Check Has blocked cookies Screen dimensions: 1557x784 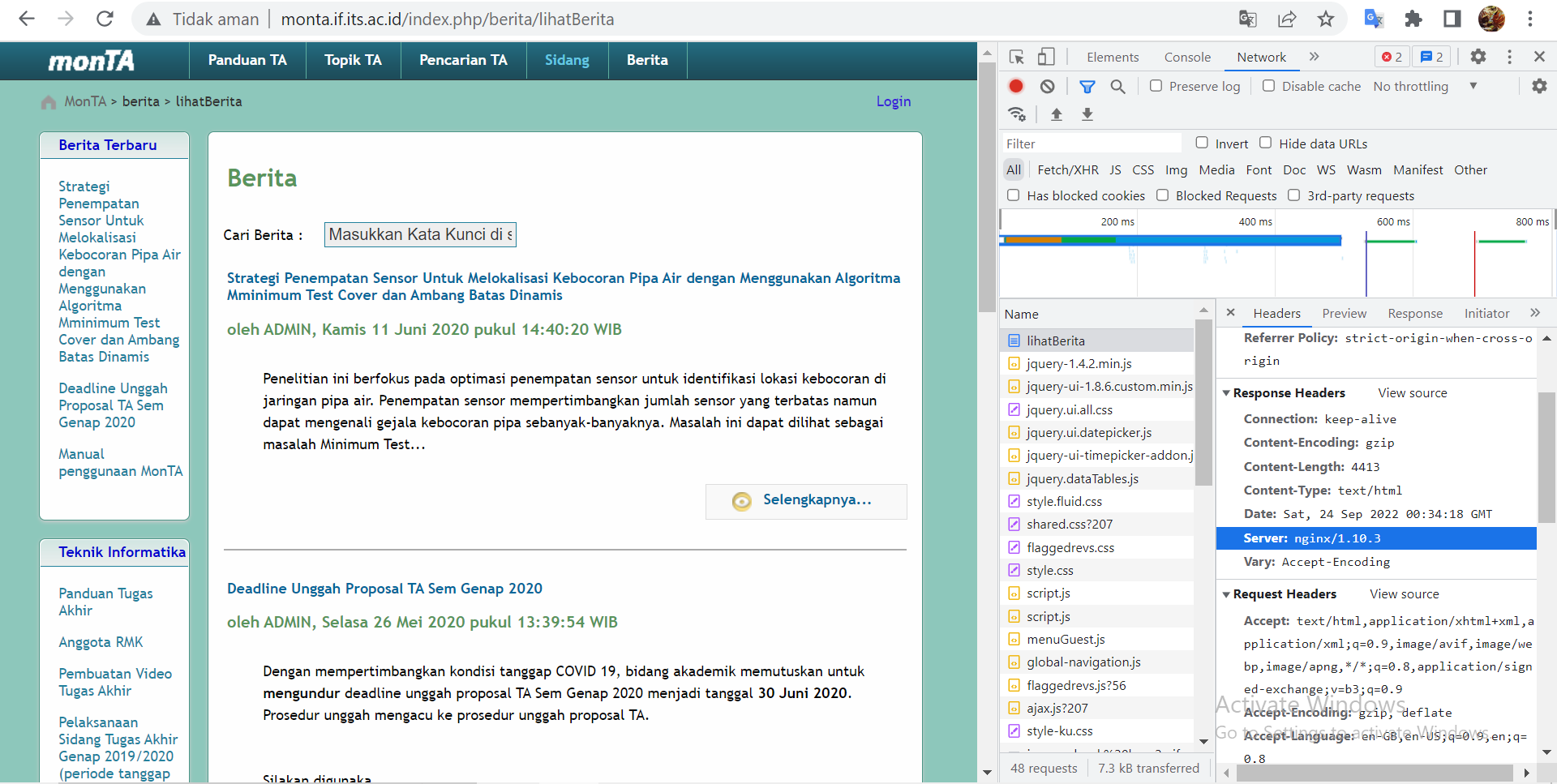click(1014, 195)
